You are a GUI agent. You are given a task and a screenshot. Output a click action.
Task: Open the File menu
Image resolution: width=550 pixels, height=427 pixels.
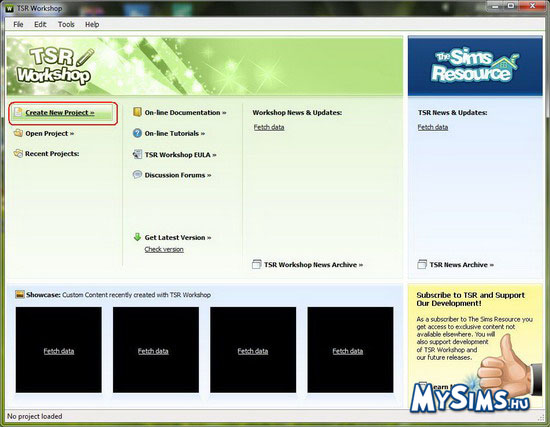click(x=18, y=24)
